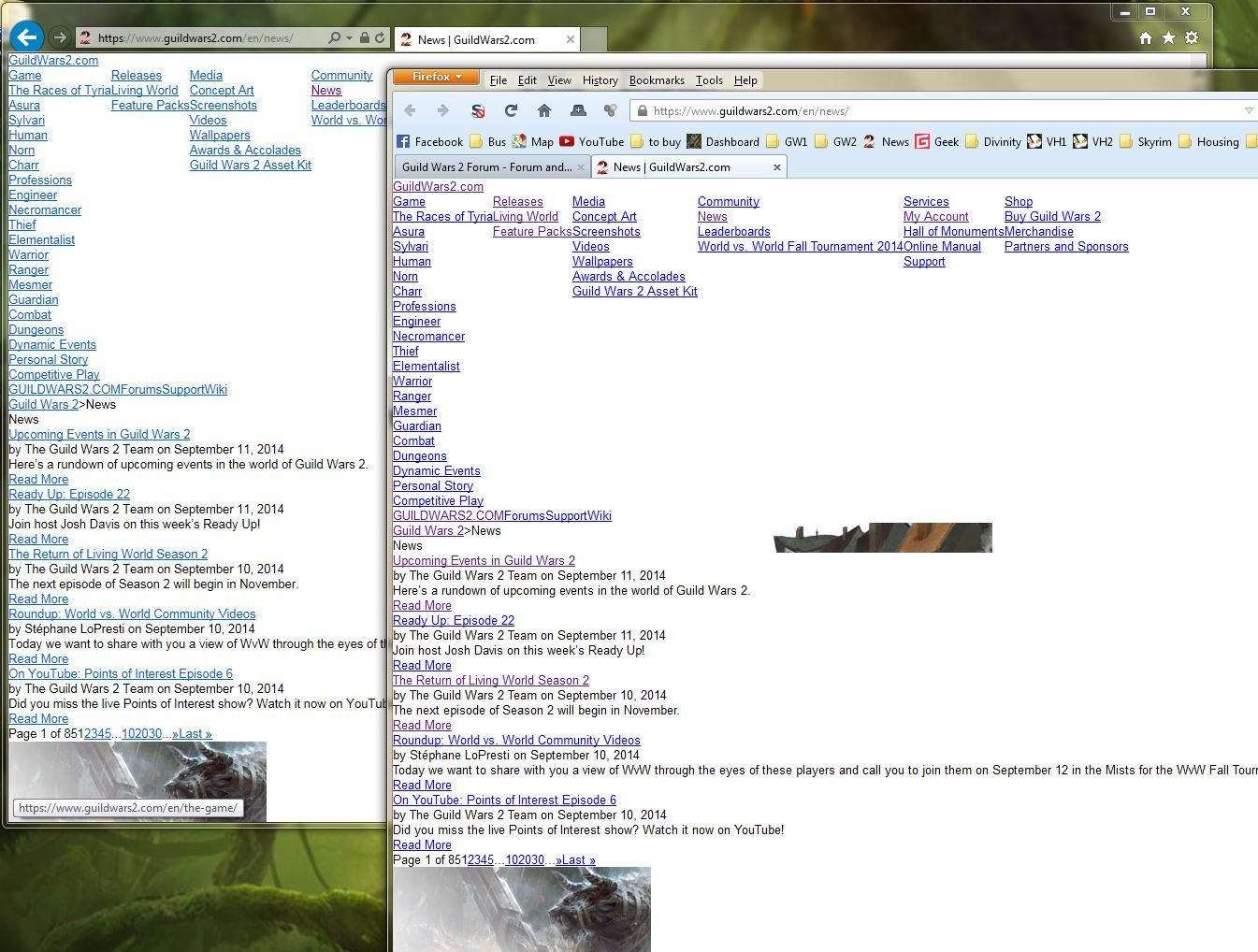Open Internet Explorer tools gear

pyautogui.click(x=1191, y=38)
